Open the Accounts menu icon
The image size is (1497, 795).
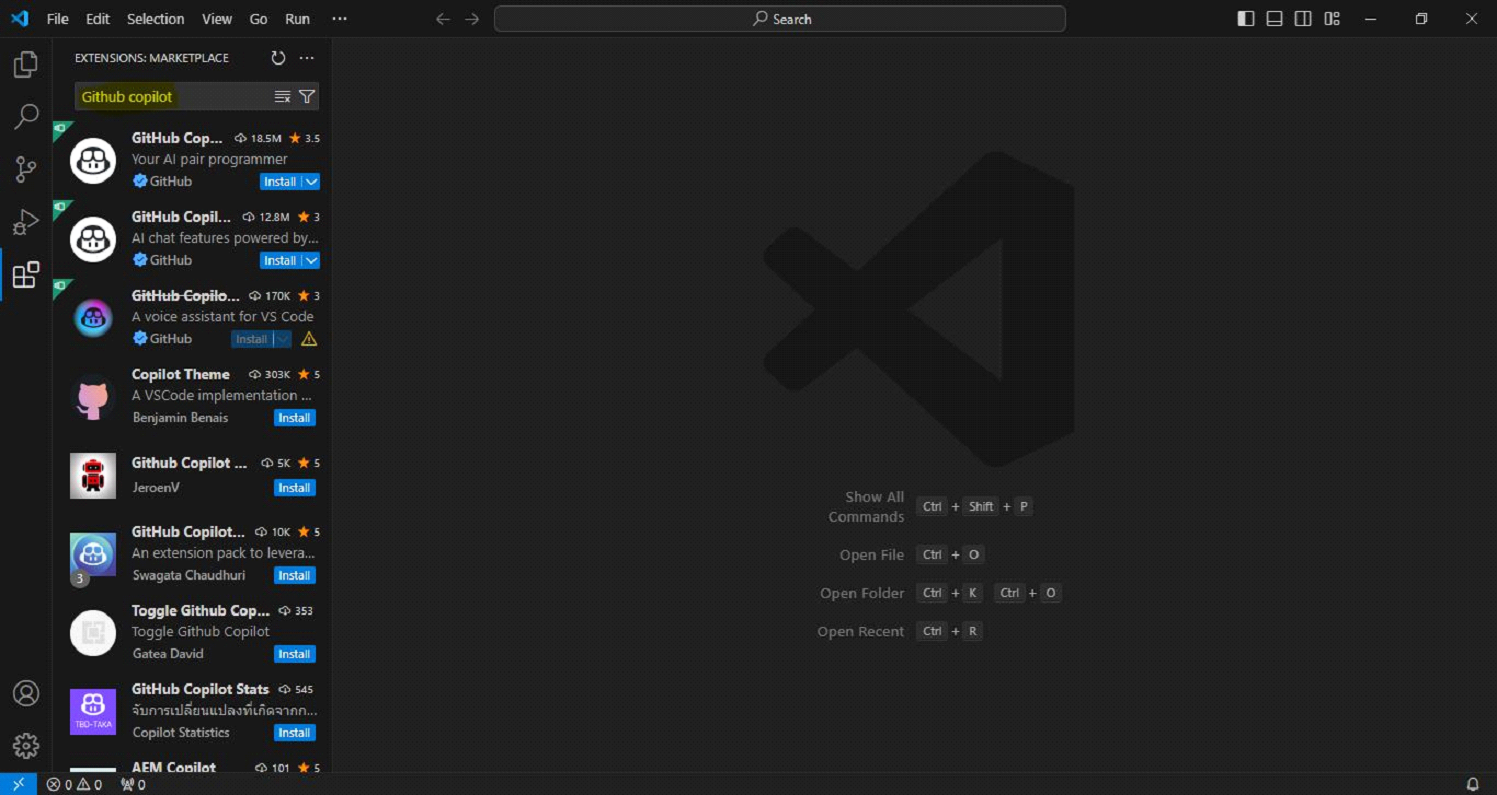[x=26, y=693]
